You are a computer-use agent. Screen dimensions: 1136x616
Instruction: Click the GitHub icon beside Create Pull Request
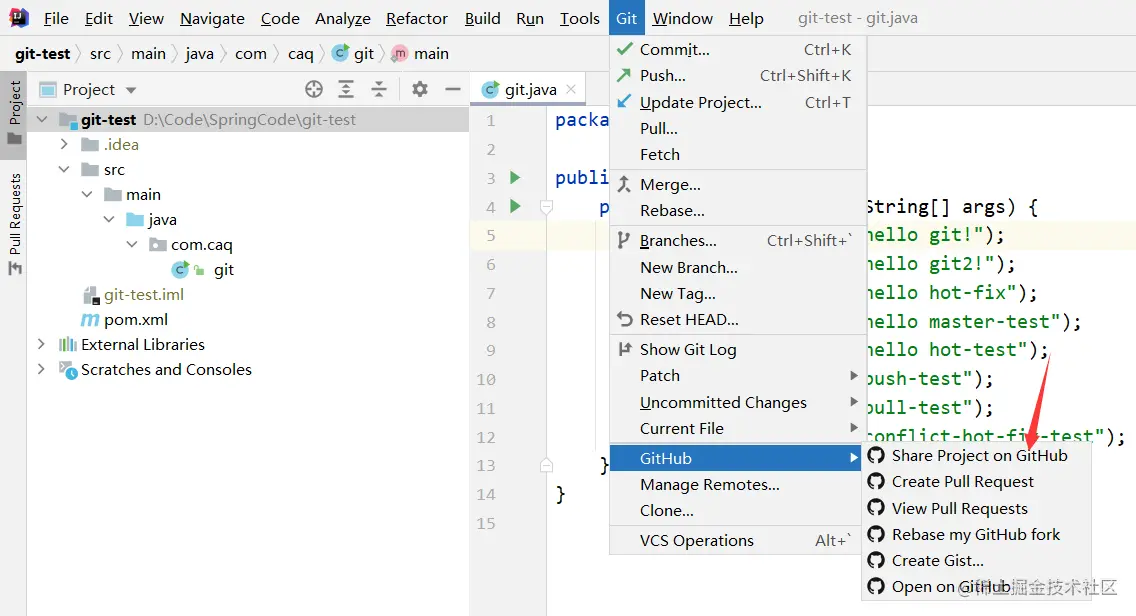point(876,481)
